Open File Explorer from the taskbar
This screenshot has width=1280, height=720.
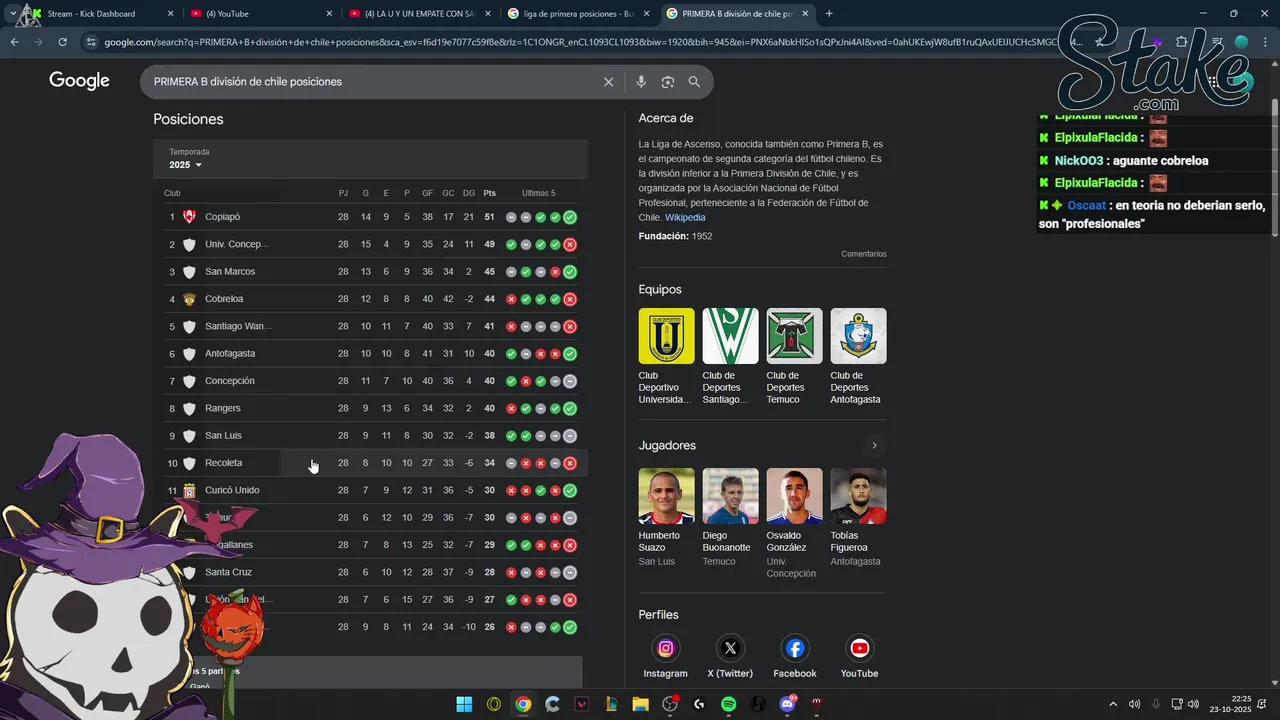[x=640, y=704]
